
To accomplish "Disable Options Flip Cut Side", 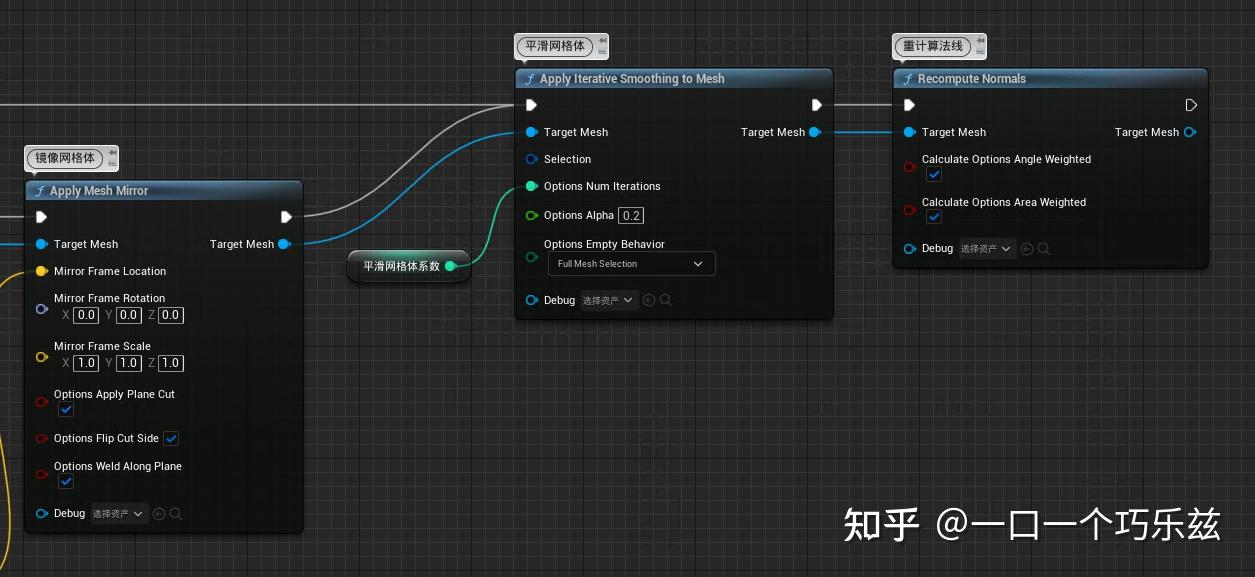I will [171, 438].
